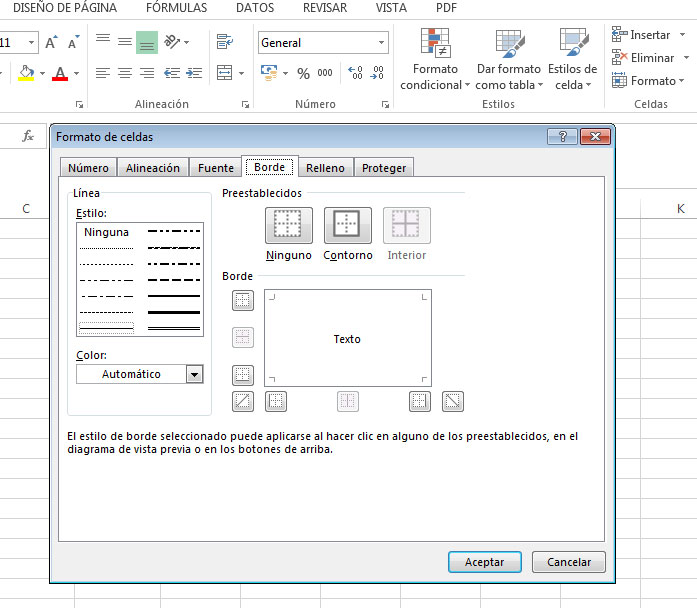
Task: Increase font size with large A icon
Action: 52,42
